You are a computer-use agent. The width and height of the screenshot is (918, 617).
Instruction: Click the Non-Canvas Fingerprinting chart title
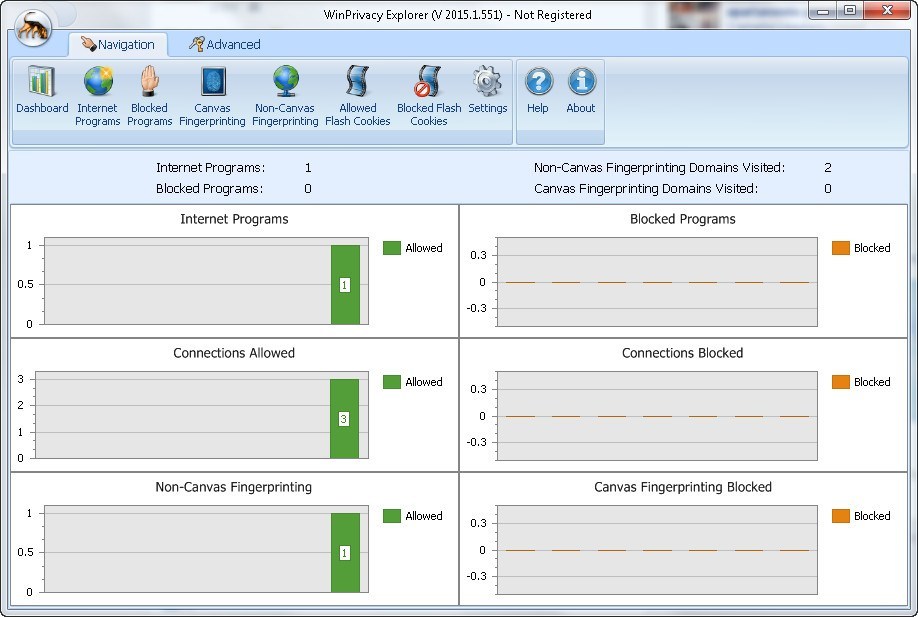tap(234, 487)
